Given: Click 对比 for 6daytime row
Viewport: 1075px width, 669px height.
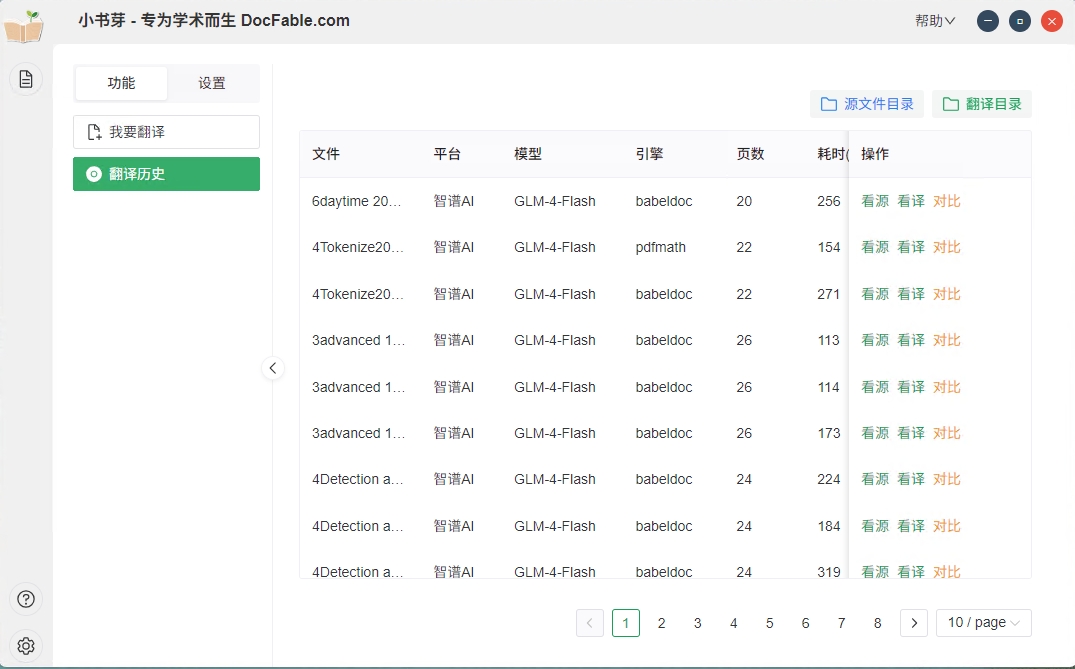Looking at the screenshot, I should coord(947,201).
